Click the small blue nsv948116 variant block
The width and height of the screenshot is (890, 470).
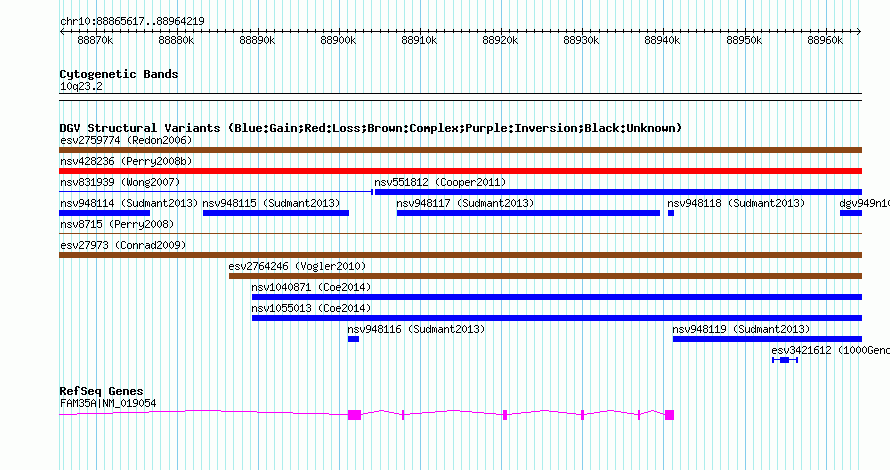pos(354,339)
